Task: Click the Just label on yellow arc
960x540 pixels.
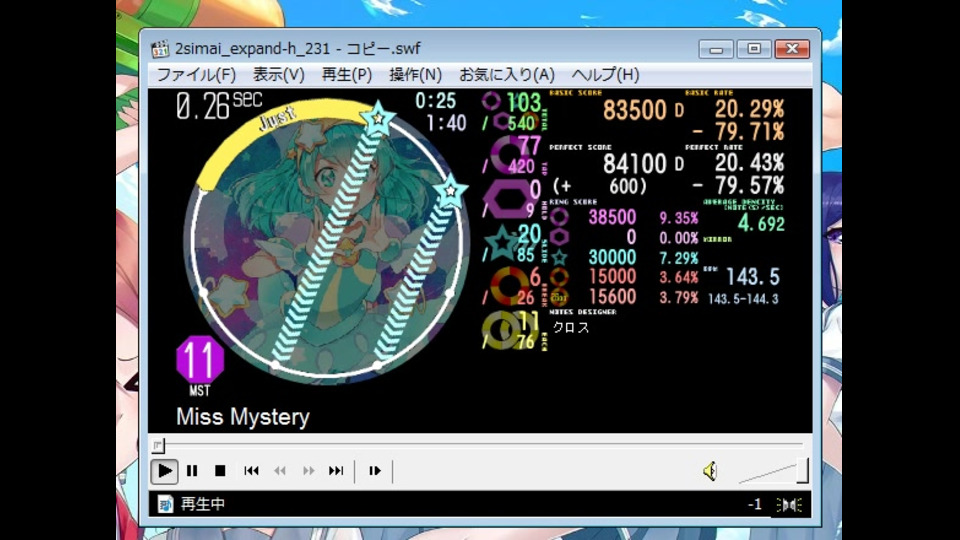Action: click(279, 118)
